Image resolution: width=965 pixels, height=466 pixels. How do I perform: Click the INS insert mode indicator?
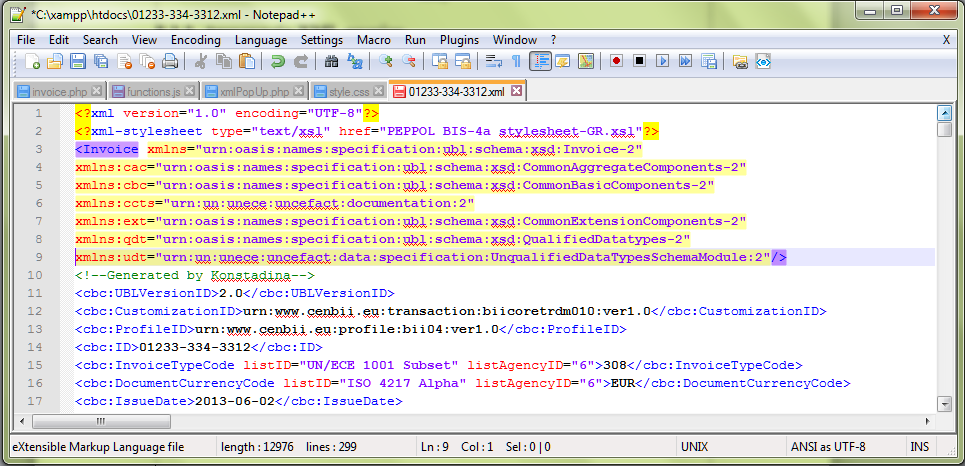919,447
